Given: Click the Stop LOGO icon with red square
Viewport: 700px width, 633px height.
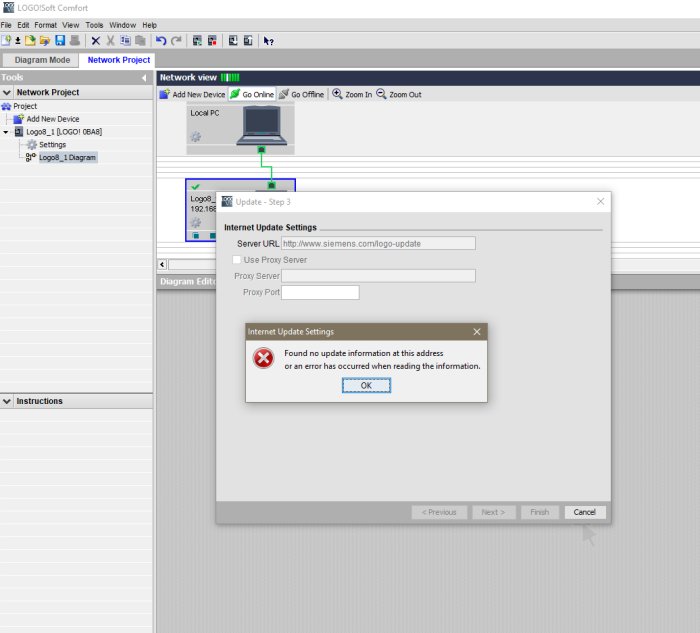Looking at the screenshot, I should [x=212, y=41].
